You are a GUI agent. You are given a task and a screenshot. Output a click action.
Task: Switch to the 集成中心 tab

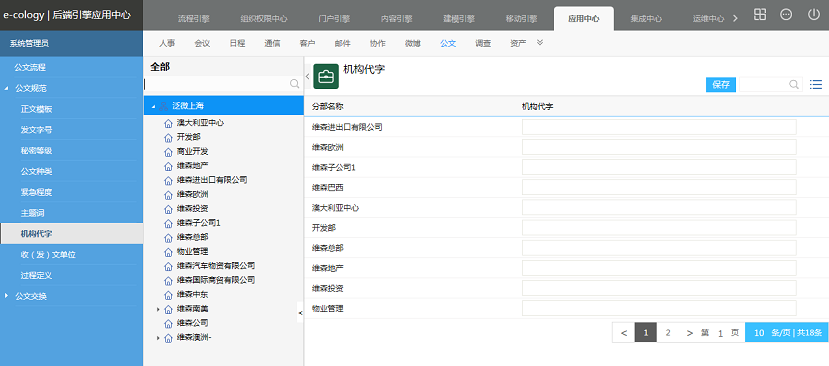point(646,19)
